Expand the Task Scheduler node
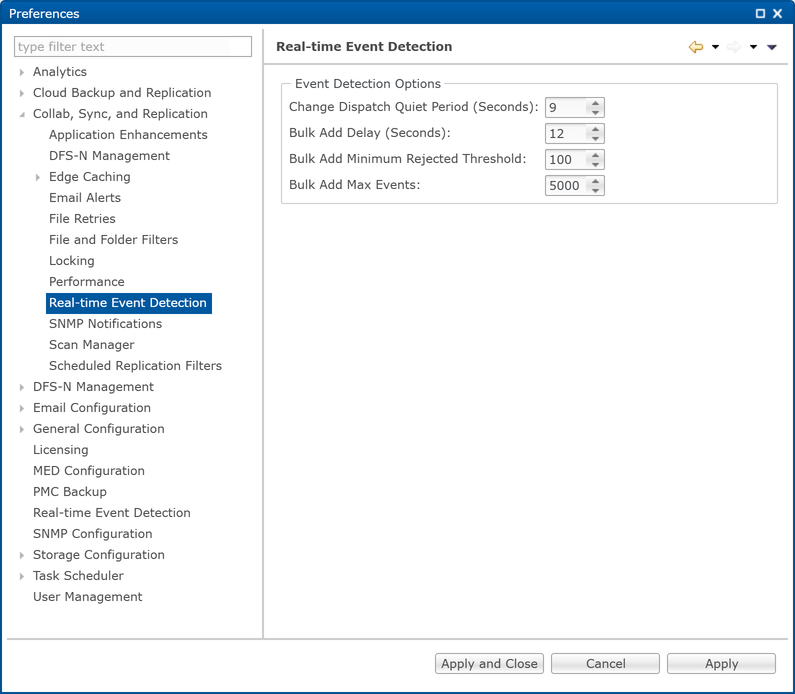 click(22, 576)
